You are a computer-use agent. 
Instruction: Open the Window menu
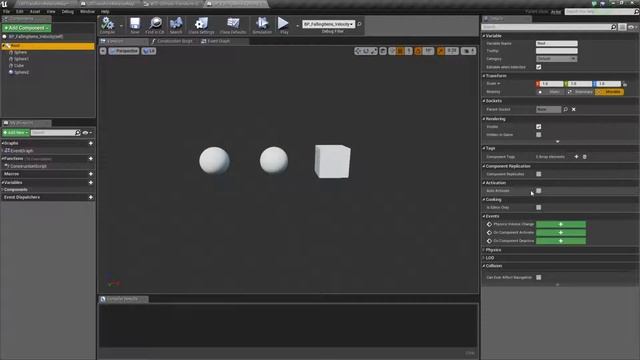pos(87,11)
